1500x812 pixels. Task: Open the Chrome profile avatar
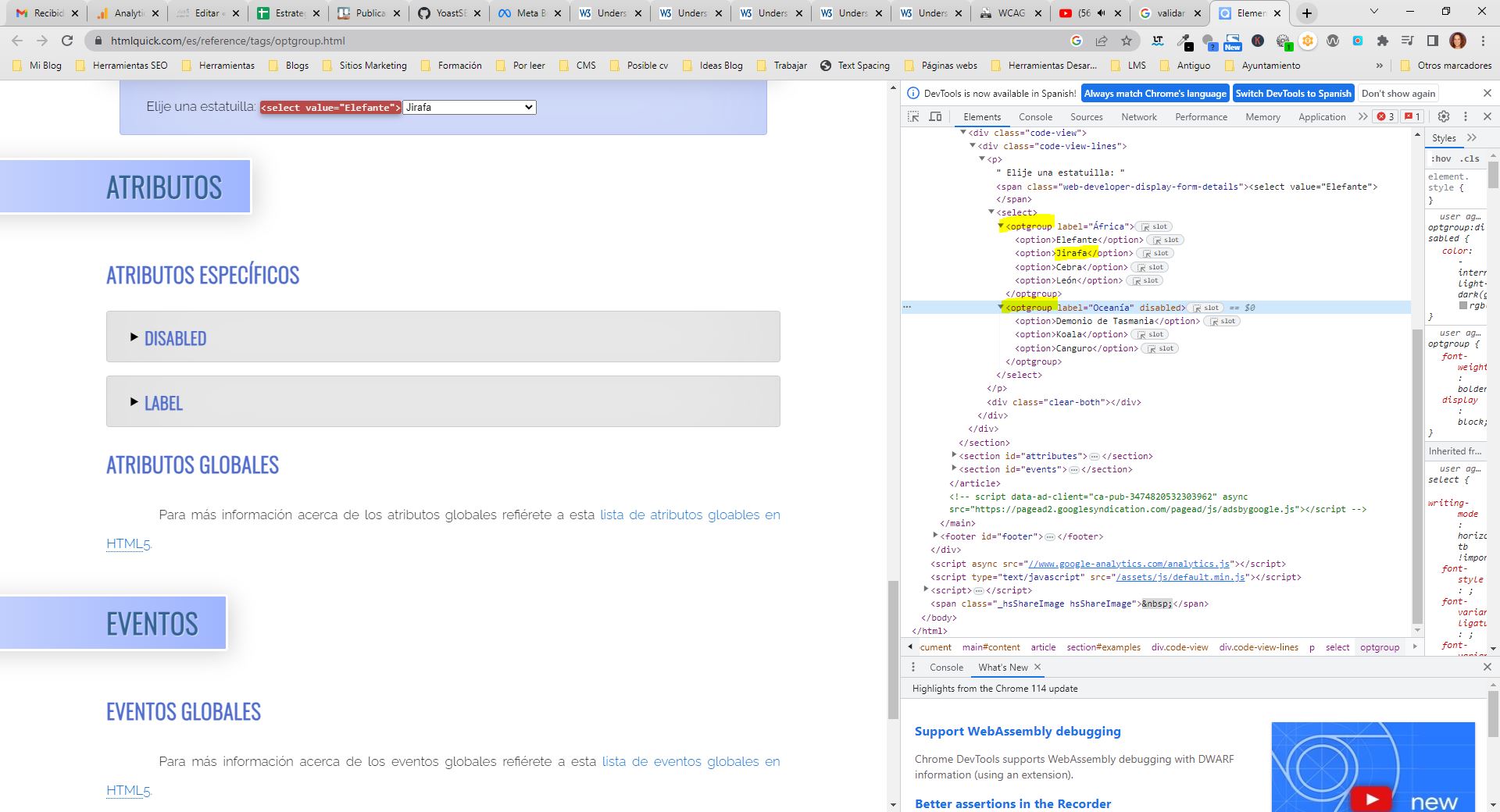click(x=1458, y=41)
